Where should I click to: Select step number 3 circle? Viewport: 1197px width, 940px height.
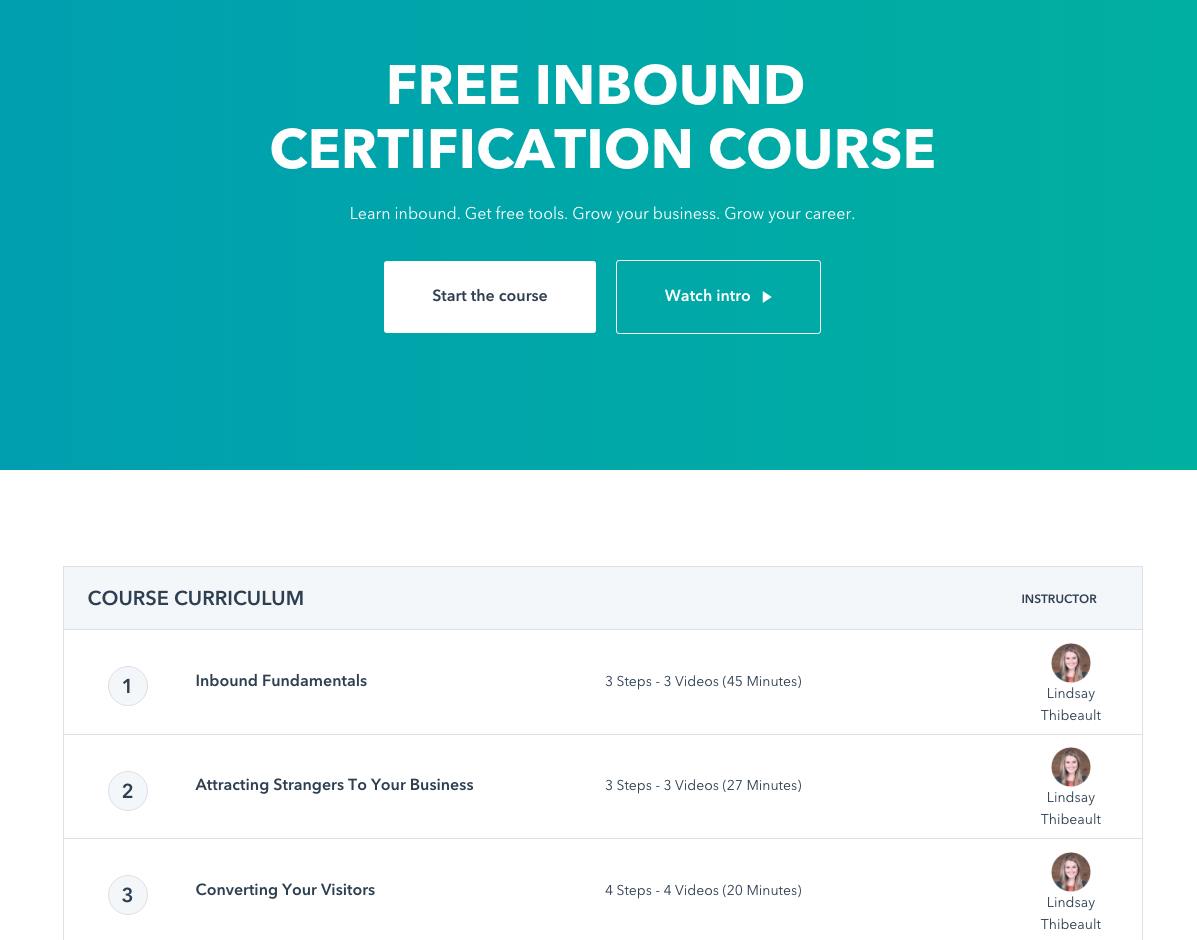pos(127,895)
